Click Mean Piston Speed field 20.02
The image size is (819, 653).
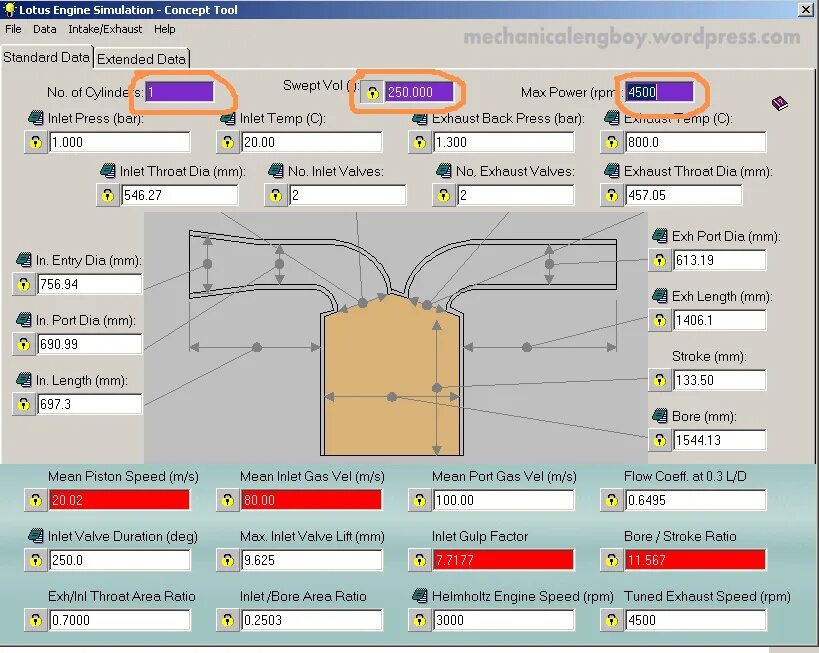click(x=120, y=500)
